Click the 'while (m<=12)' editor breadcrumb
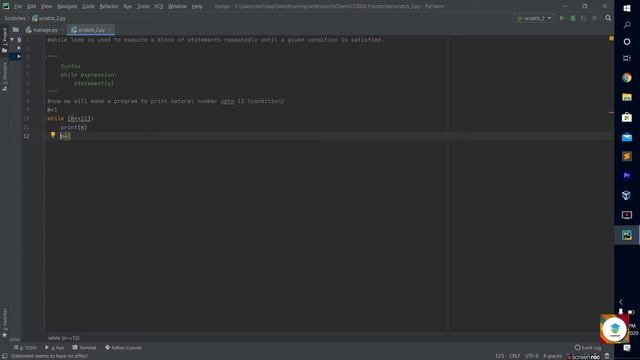The height and width of the screenshot is (360, 640). point(64,338)
